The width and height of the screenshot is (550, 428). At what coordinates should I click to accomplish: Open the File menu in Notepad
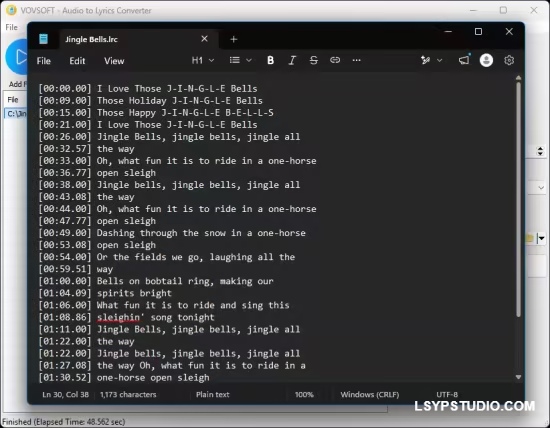(x=43, y=61)
